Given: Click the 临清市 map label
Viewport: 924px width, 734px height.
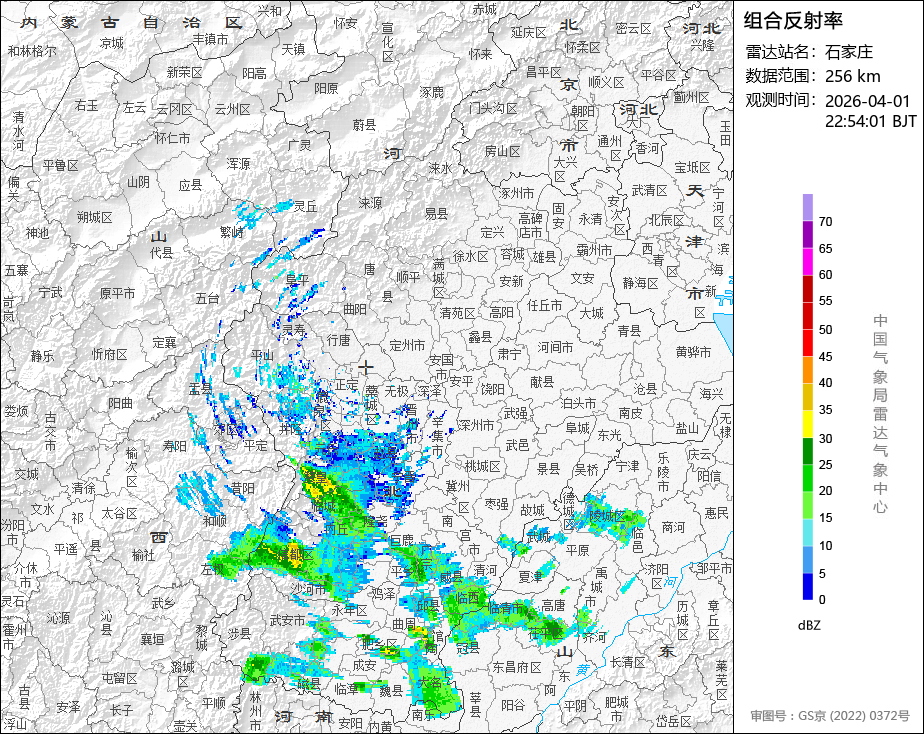Looking at the screenshot, I should pos(506,607).
